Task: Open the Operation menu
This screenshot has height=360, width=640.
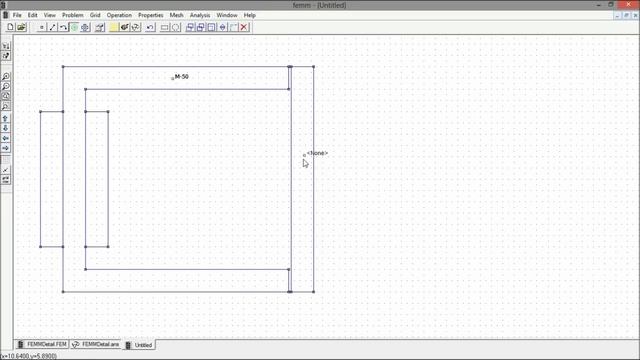Action: coord(119,15)
